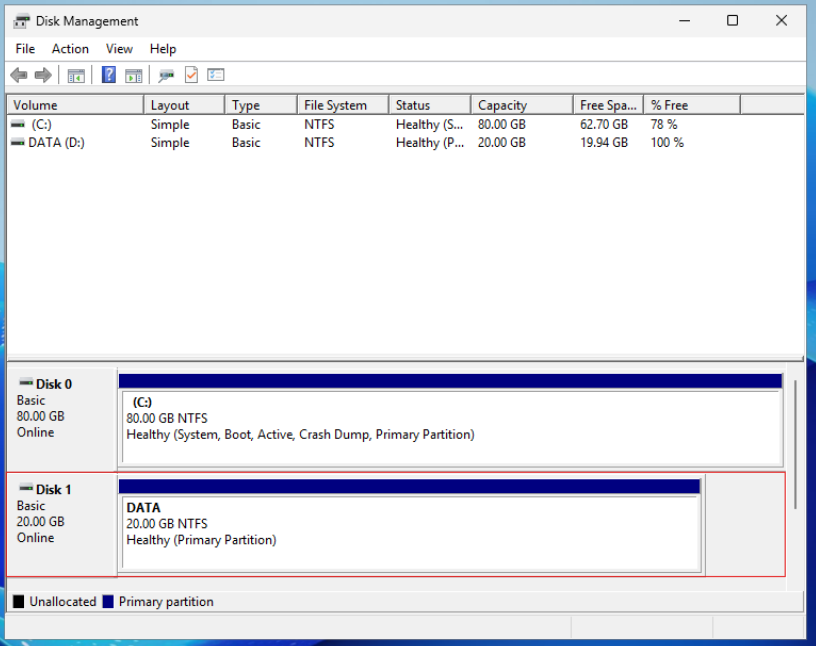Click the blue Primary partition legend swatch
This screenshot has height=646, width=816.
[x=108, y=602]
